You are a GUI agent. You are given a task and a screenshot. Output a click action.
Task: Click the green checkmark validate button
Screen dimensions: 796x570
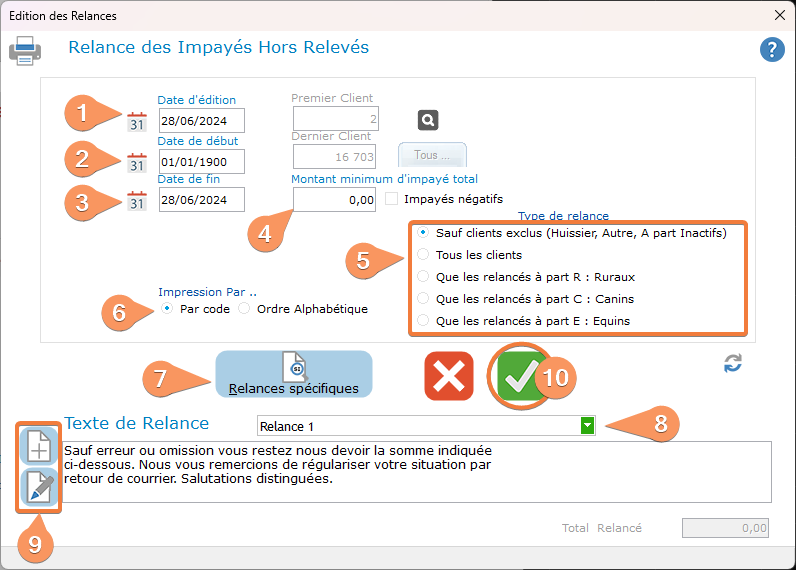[x=519, y=376]
